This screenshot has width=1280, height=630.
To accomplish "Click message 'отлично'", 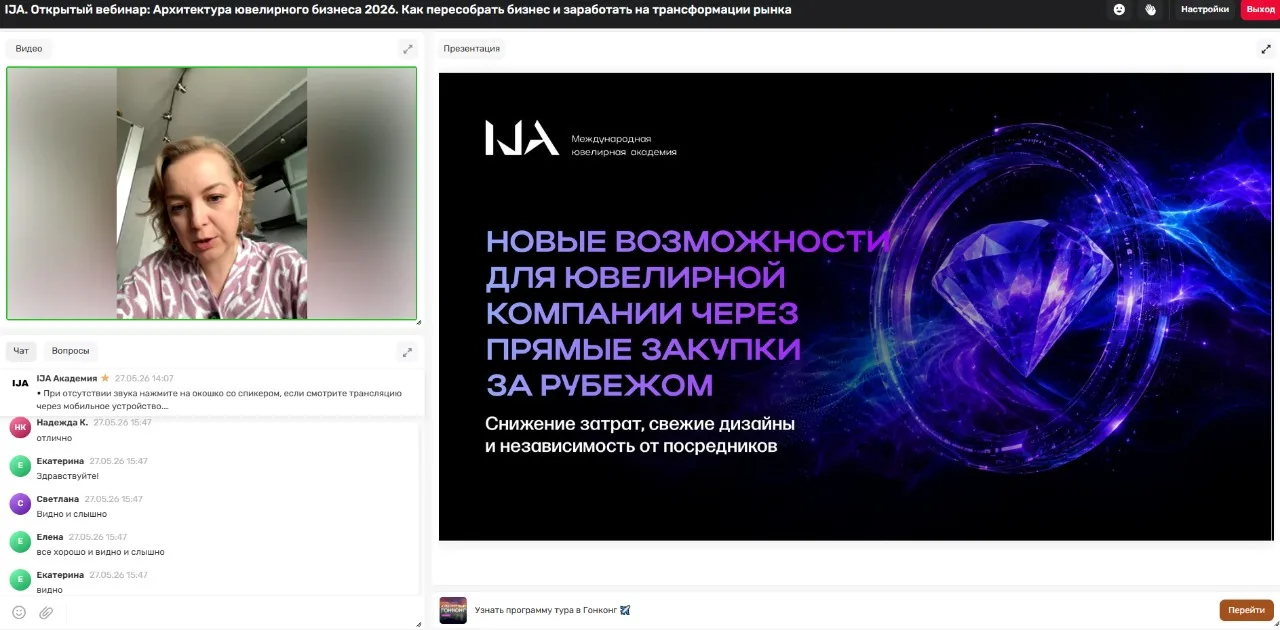I will [x=54, y=438].
